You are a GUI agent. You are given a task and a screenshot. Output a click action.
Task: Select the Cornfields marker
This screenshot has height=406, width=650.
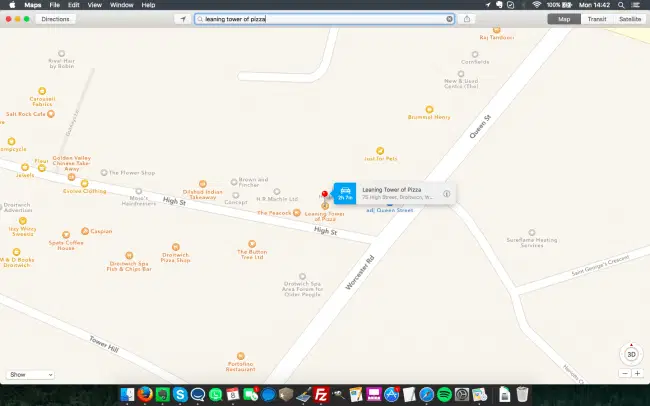click(475, 54)
